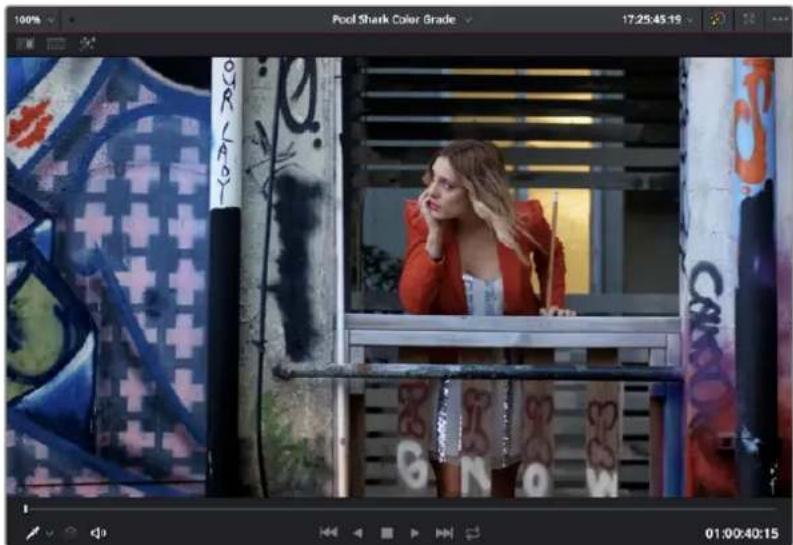Screen dimensions: 793x545
Task: Toggle the highlight mode icon
Action: tap(87, 44)
